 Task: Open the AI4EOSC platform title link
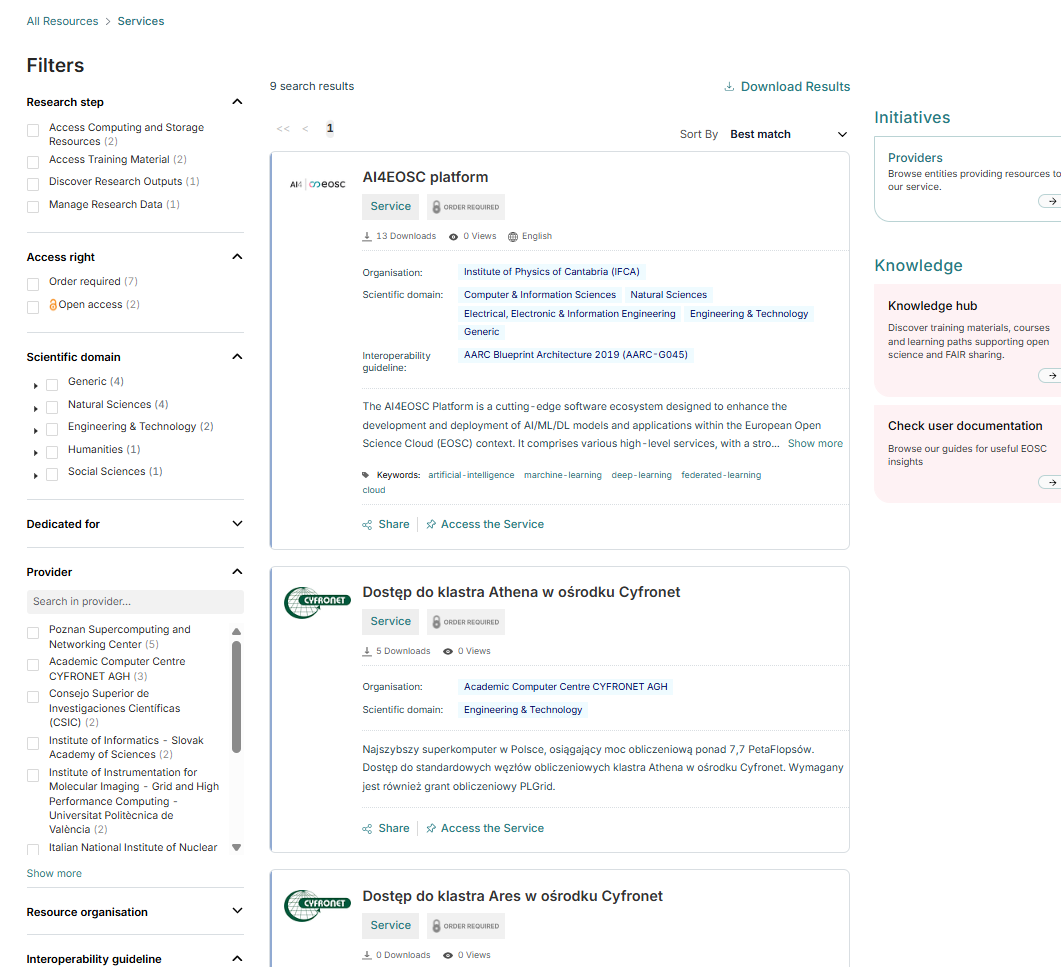(x=425, y=177)
